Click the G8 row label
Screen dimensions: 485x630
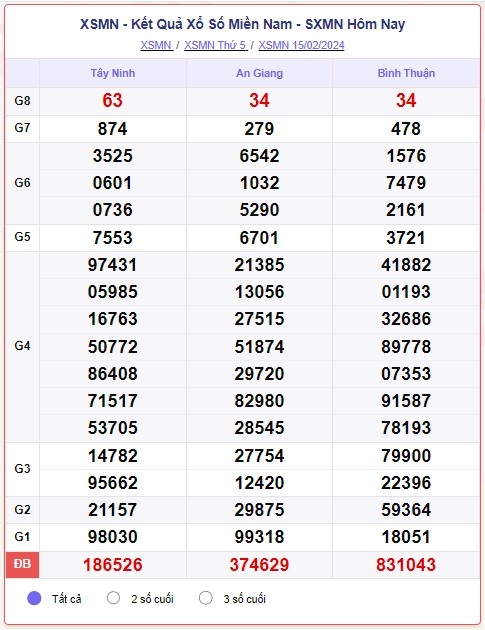[x=23, y=100]
